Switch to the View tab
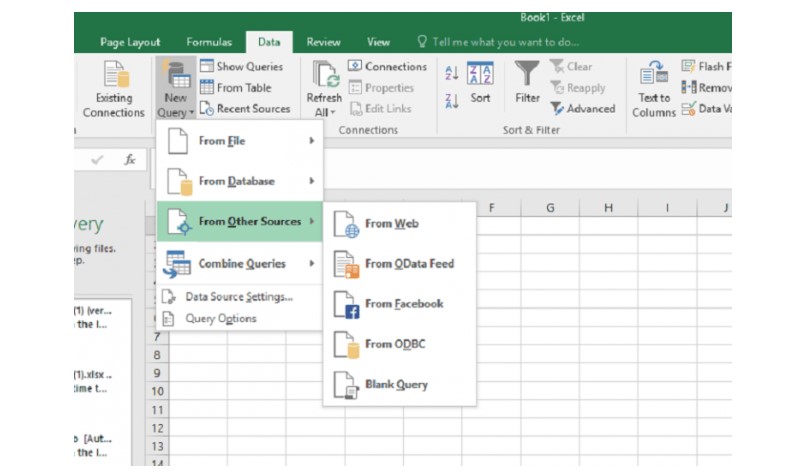This screenshot has height=471, width=800. (x=378, y=42)
